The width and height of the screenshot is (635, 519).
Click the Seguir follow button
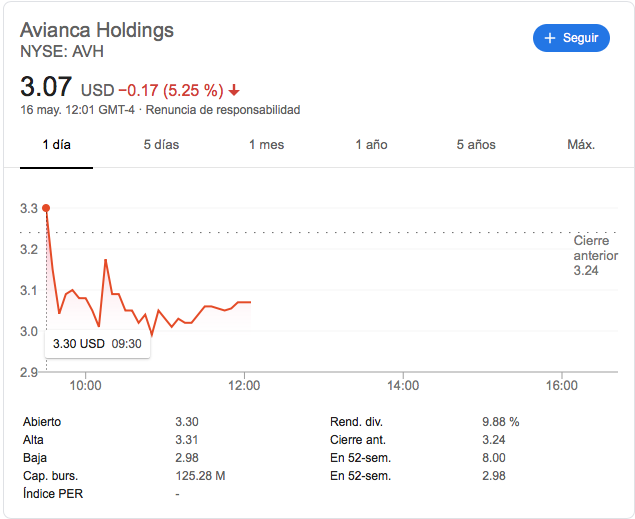click(x=571, y=38)
